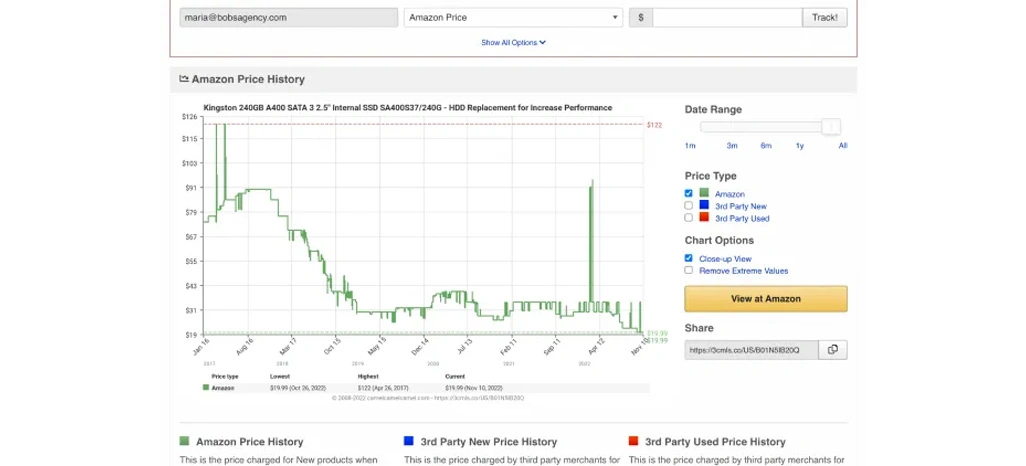Click the 3rd Party Used link
Viewport: 1026px width, 466px height.
pyautogui.click(x=742, y=219)
